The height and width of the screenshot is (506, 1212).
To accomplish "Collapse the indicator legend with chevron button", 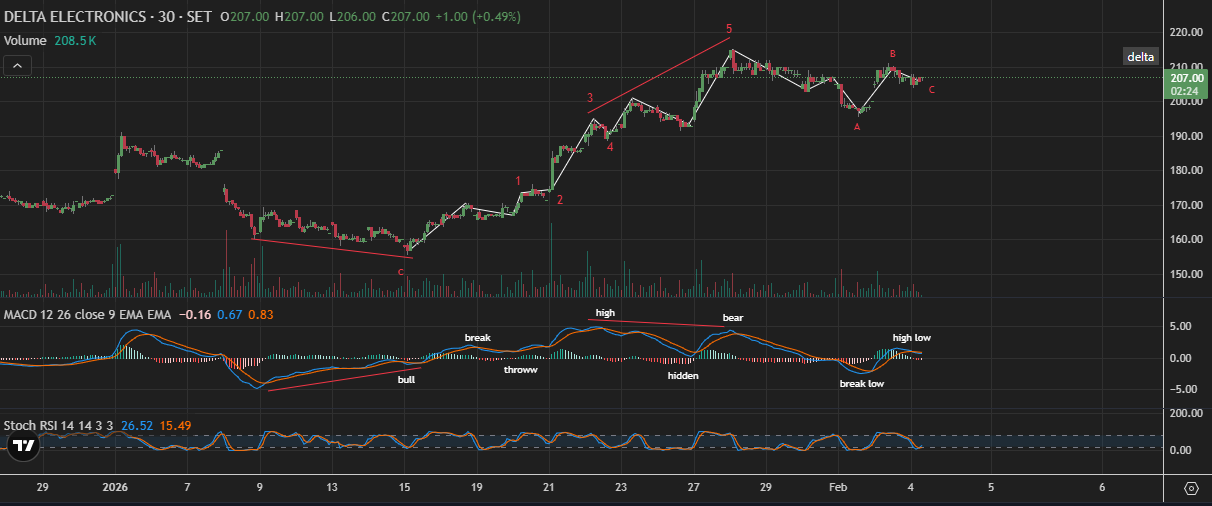I will pos(17,65).
